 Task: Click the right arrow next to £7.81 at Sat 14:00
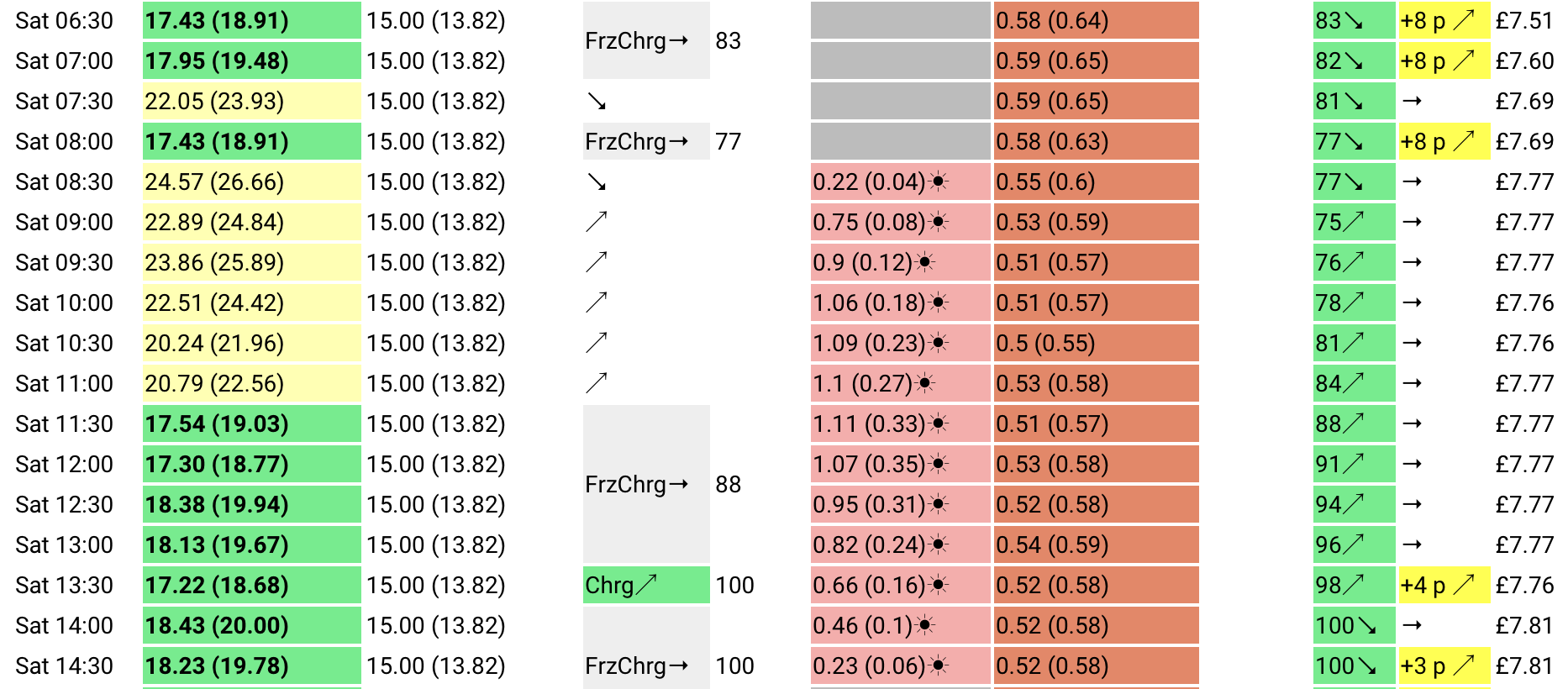(x=1413, y=625)
